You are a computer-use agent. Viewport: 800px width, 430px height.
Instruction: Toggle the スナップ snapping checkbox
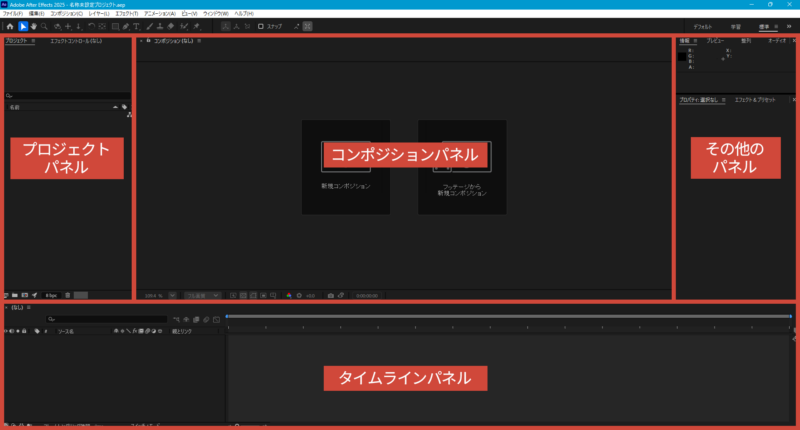pos(261,27)
